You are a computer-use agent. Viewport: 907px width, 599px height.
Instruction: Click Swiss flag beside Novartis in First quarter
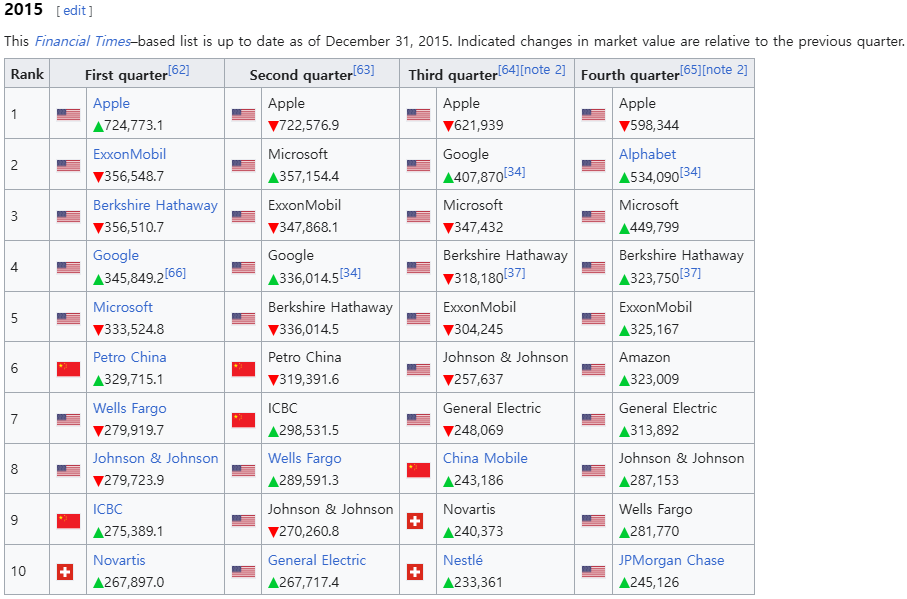(x=65, y=572)
